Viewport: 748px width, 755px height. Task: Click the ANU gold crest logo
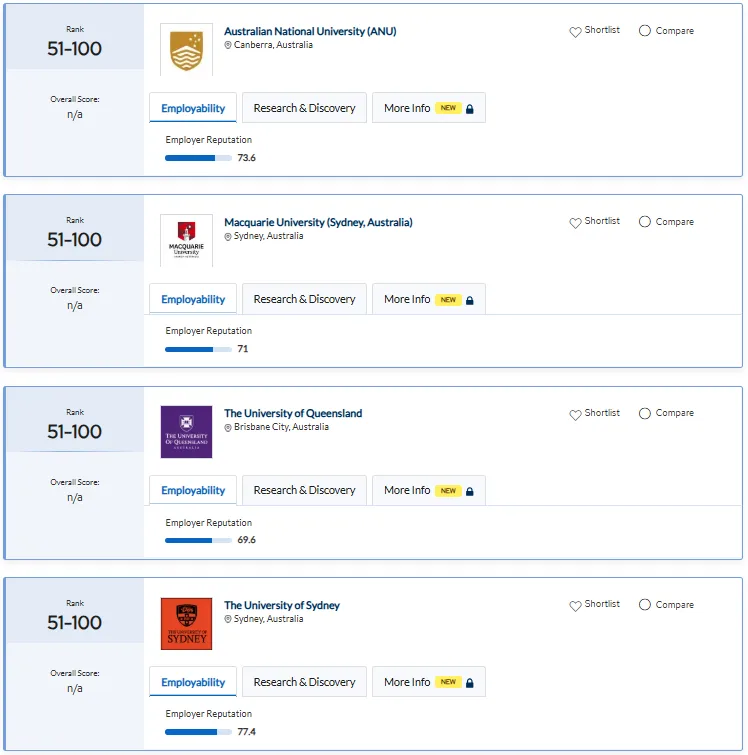(x=186, y=50)
